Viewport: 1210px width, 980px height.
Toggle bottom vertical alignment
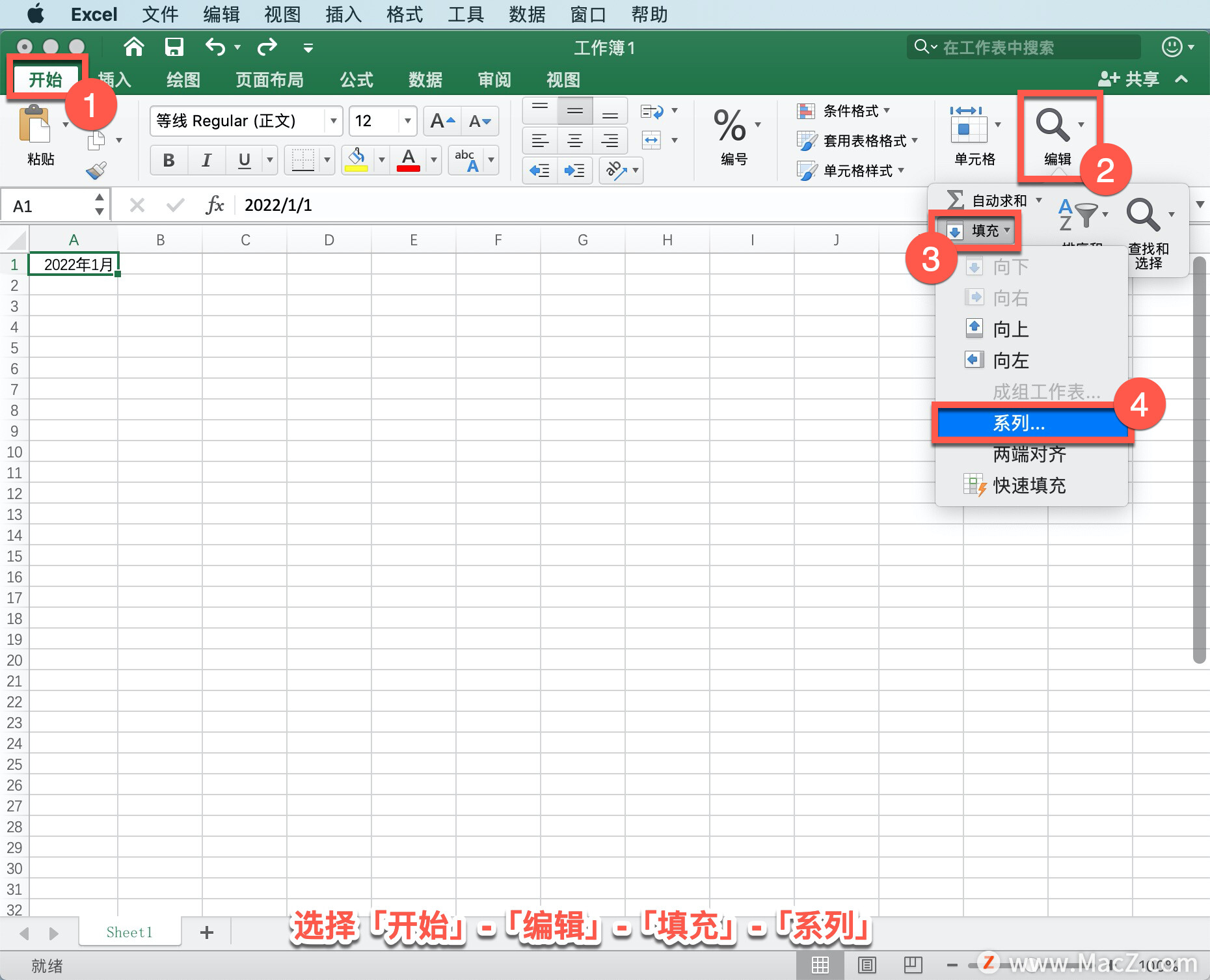(x=610, y=111)
